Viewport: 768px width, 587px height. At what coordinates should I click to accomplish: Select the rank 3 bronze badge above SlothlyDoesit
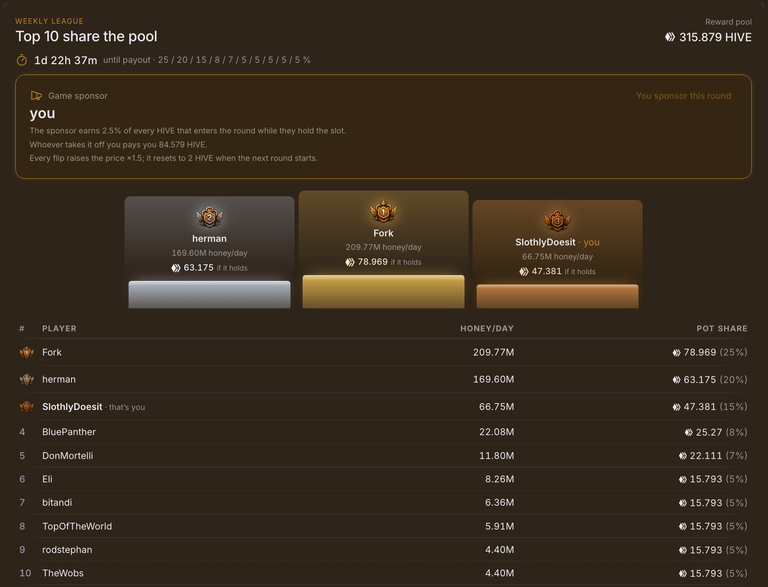pos(557,220)
